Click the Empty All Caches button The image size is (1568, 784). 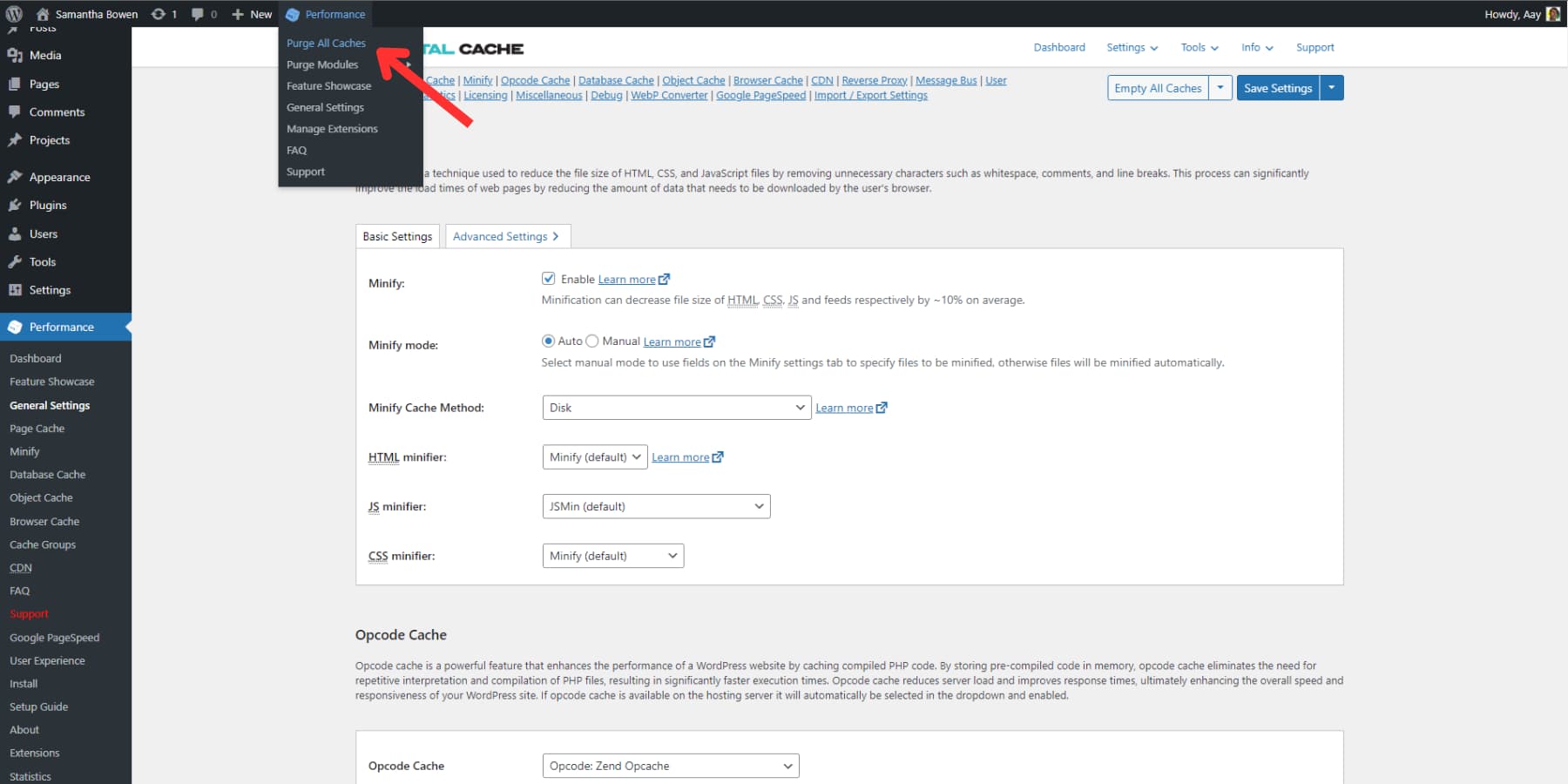[1157, 87]
